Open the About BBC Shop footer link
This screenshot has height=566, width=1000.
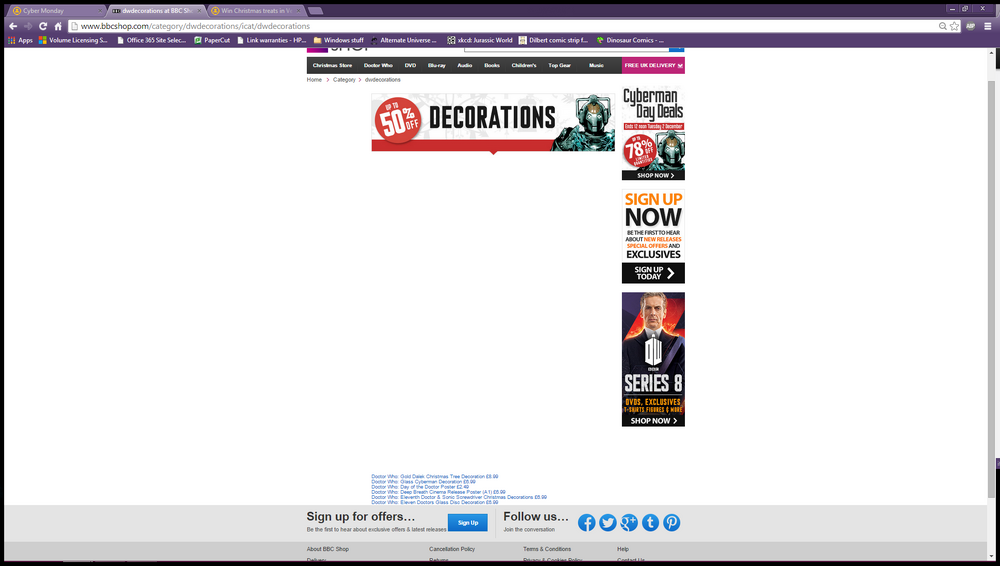coord(327,549)
